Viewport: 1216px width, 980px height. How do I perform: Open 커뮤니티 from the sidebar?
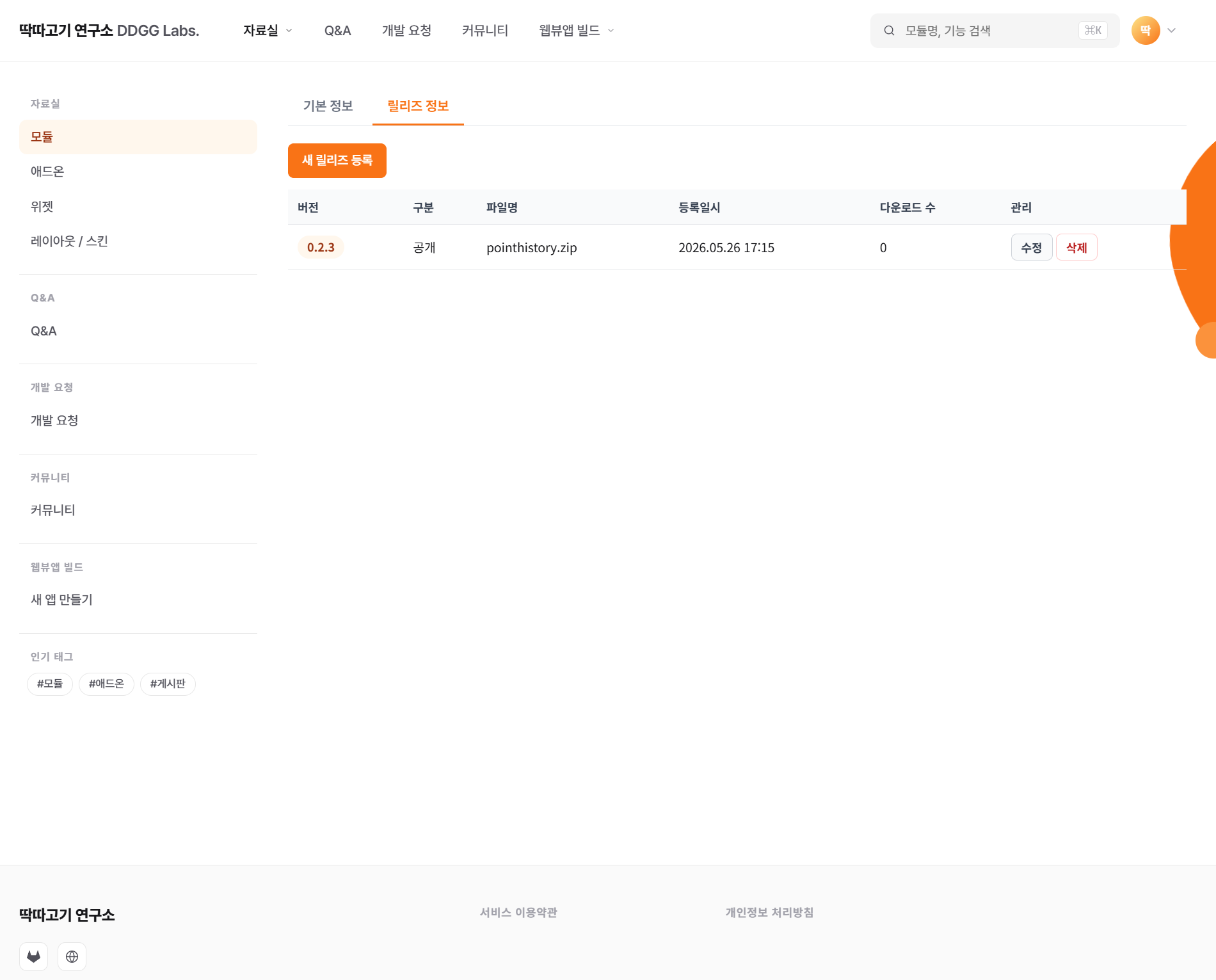click(x=138, y=510)
